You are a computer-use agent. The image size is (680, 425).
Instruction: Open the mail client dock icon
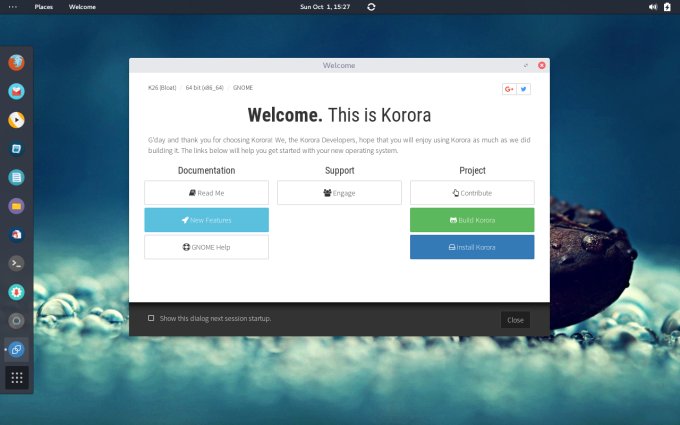tap(16, 92)
